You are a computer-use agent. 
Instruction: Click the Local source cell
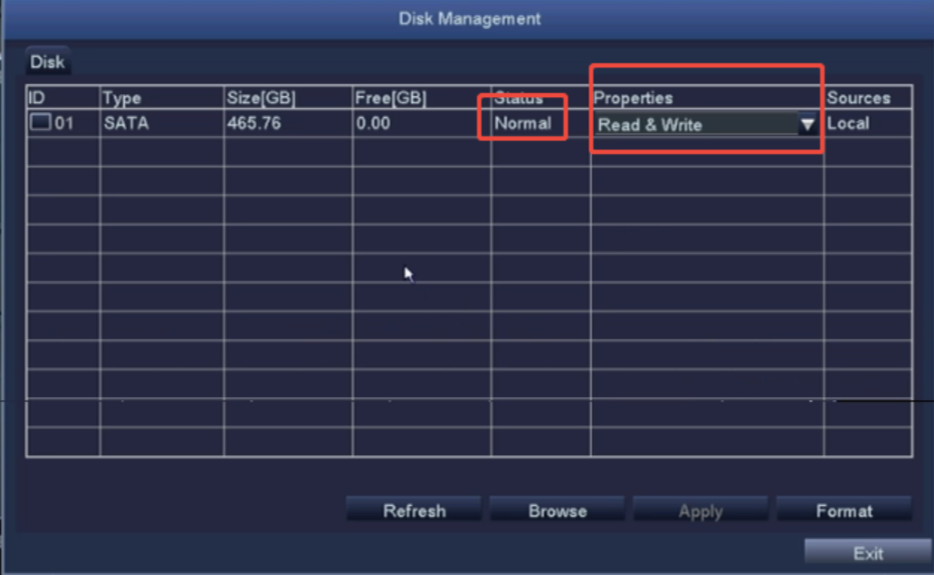point(848,124)
